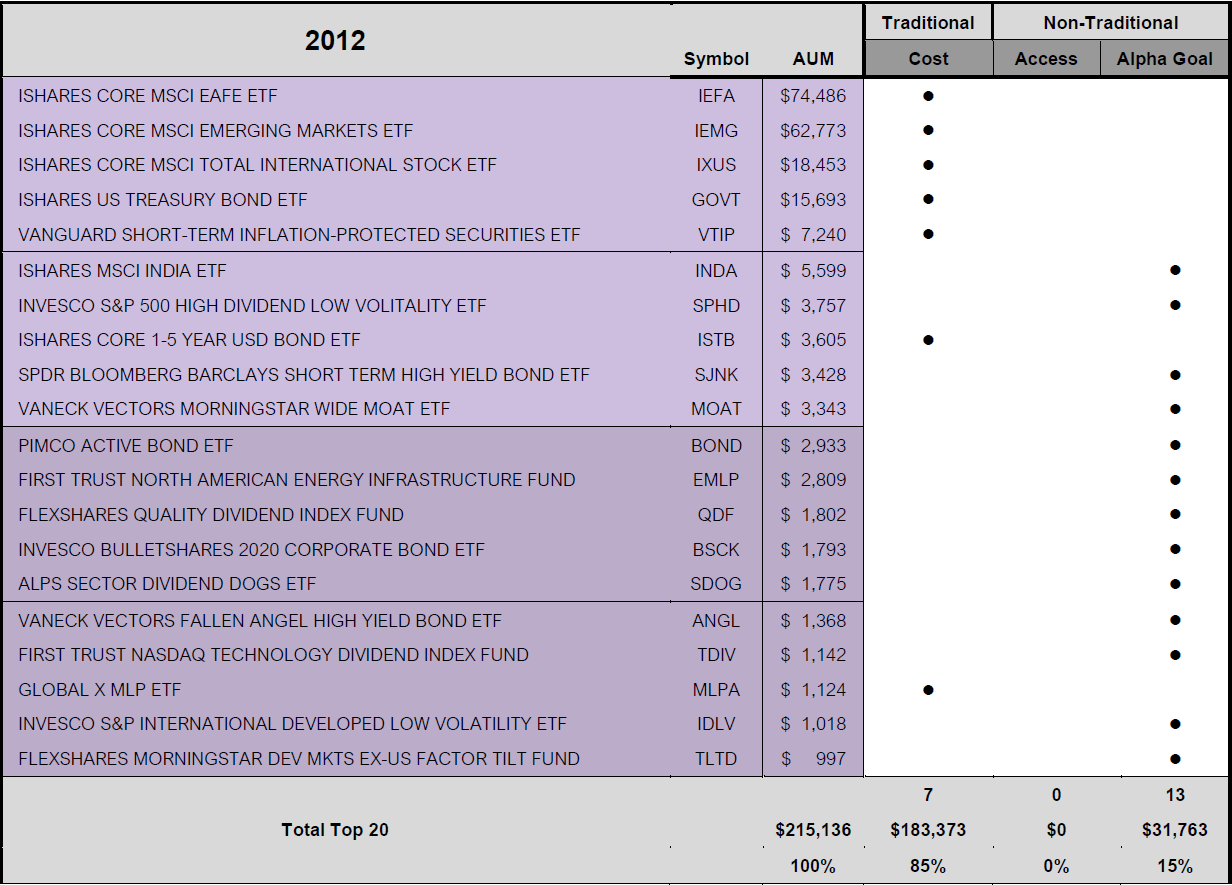Click the TDIV symbol cell
The height and width of the screenshot is (885, 1232).
pyautogui.click(x=716, y=655)
